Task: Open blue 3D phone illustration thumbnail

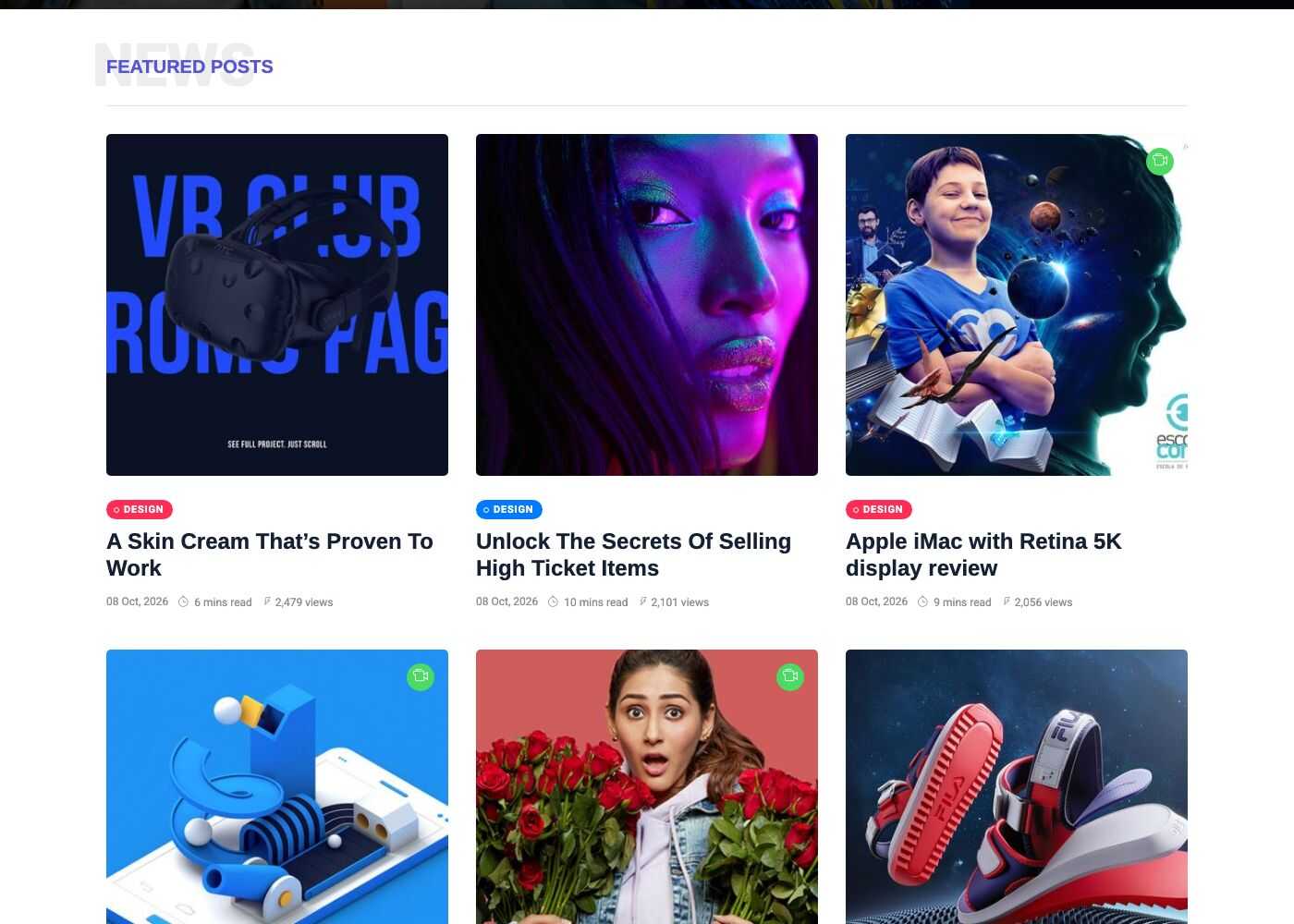Action: pyautogui.click(x=277, y=786)
